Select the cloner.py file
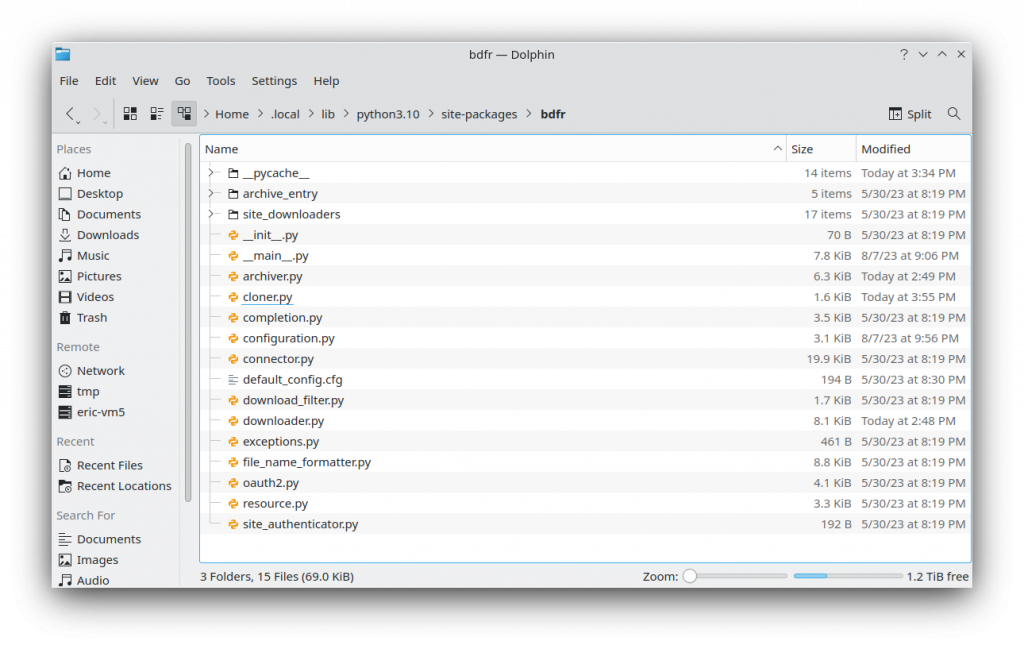Viewport: 1024px width, 649px height. (267, 297)
